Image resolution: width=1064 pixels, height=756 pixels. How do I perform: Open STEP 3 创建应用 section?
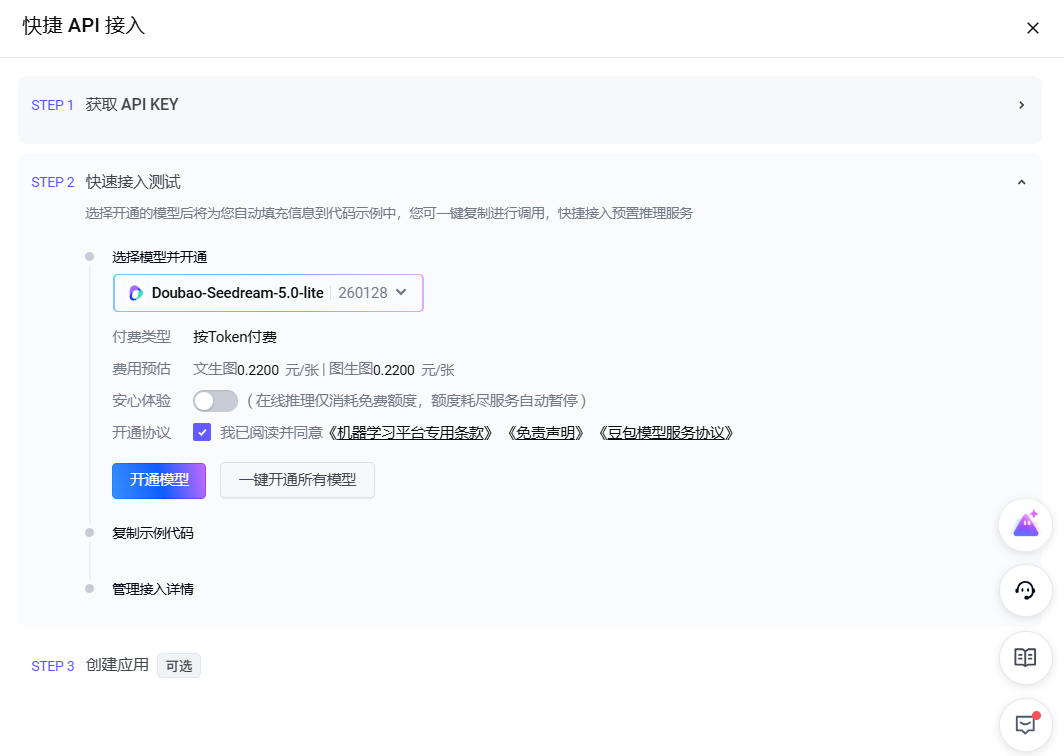(117, 665)
